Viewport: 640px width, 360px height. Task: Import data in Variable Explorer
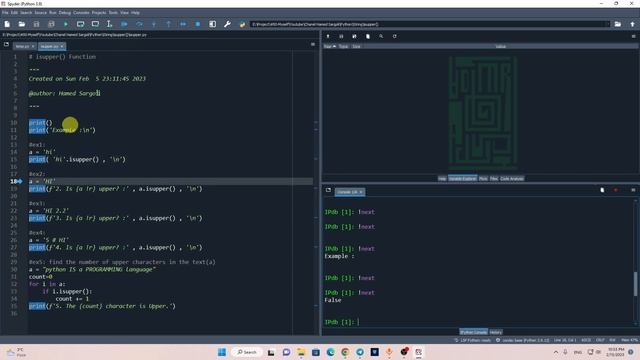pos(328,36)
